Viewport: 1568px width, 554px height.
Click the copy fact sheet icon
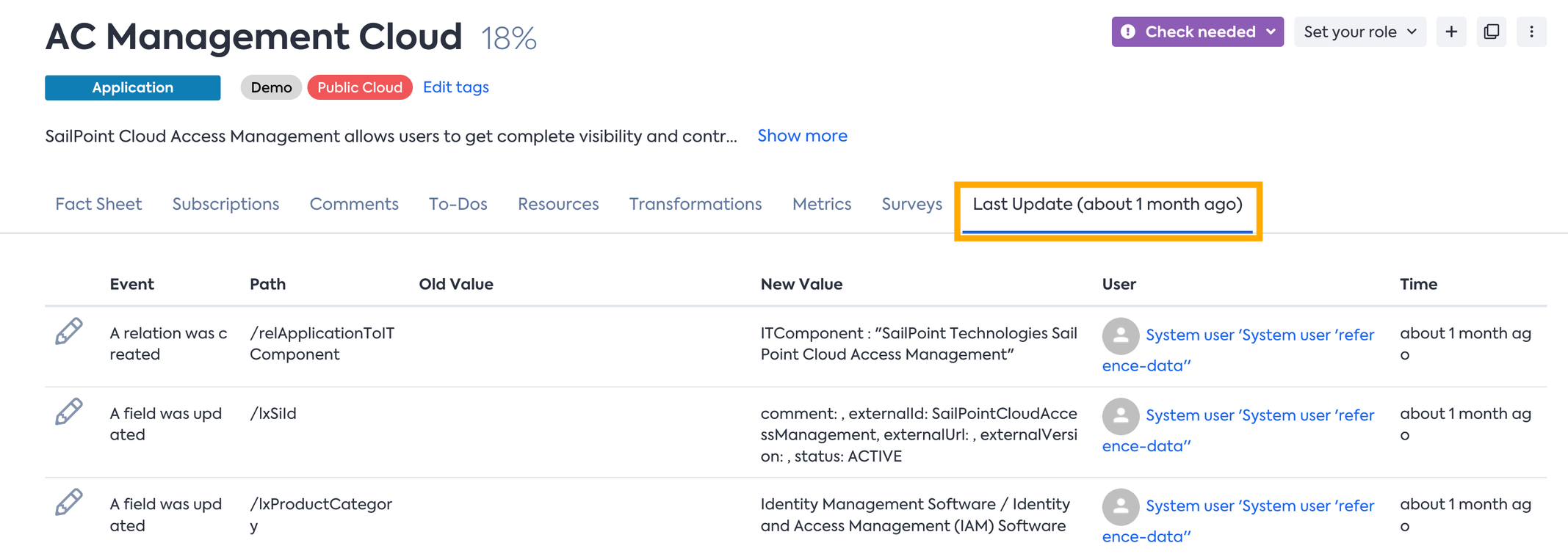1492,32
